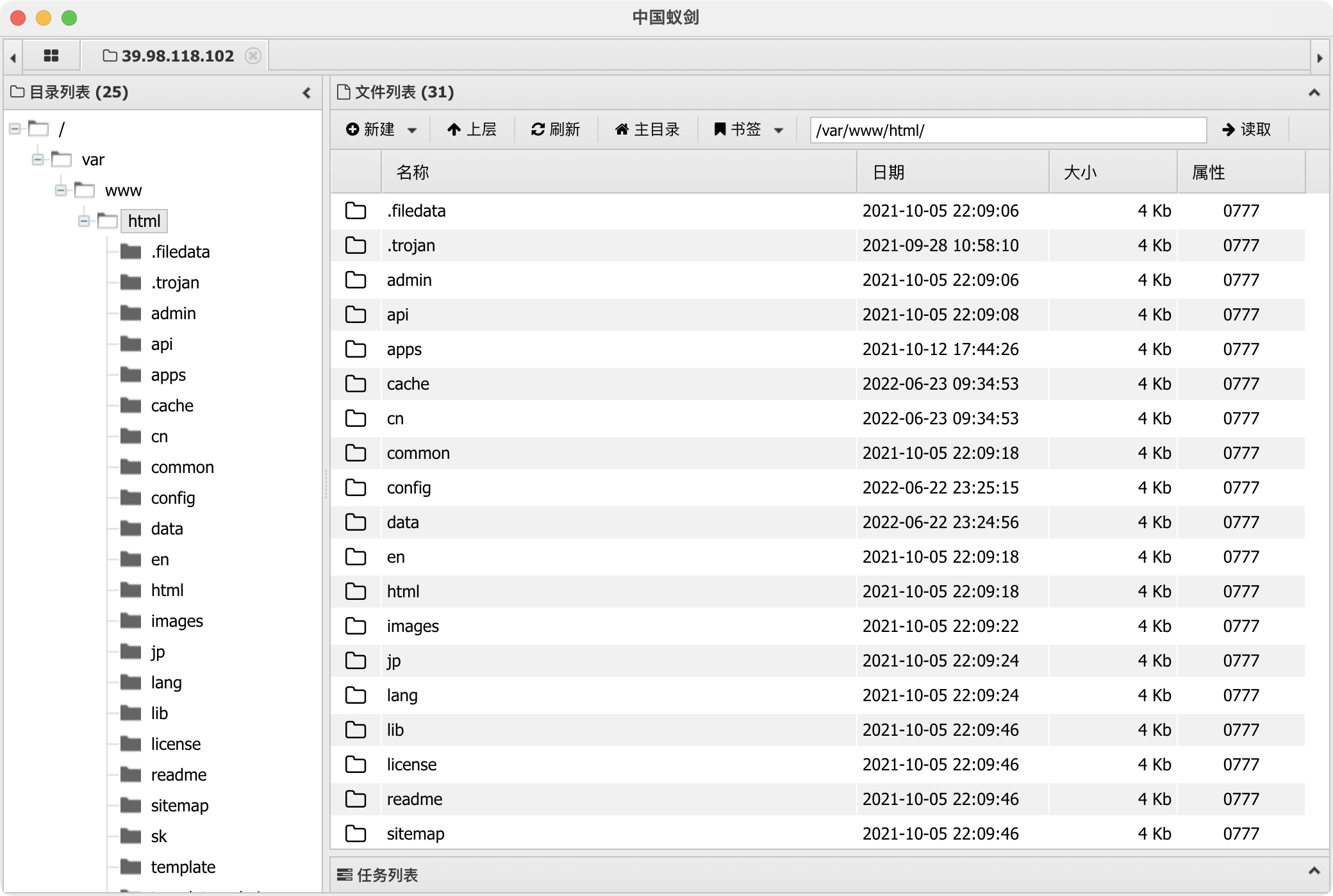The height and width of the screenshot is (896, 1333).
Task: Select the var folder in tree
Action: [x=93, y=160]
